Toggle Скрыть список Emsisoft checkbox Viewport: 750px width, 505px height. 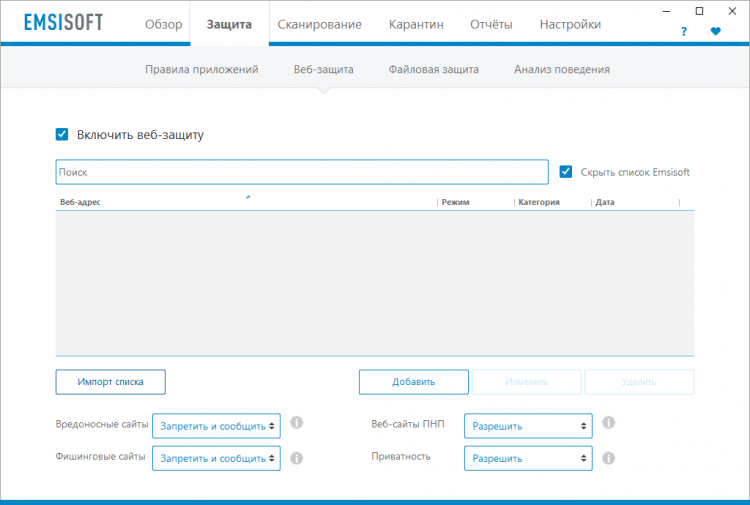coord(566,172)
